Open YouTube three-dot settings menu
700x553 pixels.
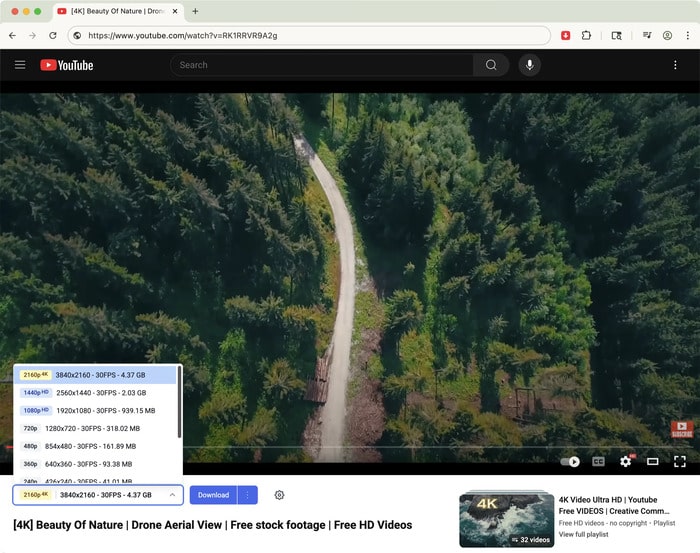675,65
